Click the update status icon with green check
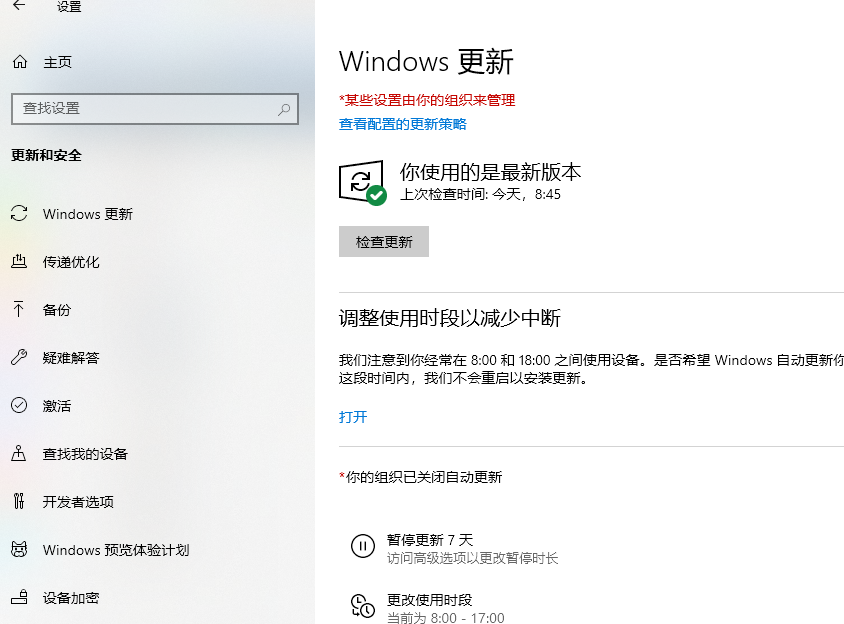 [x=363, y=183]
